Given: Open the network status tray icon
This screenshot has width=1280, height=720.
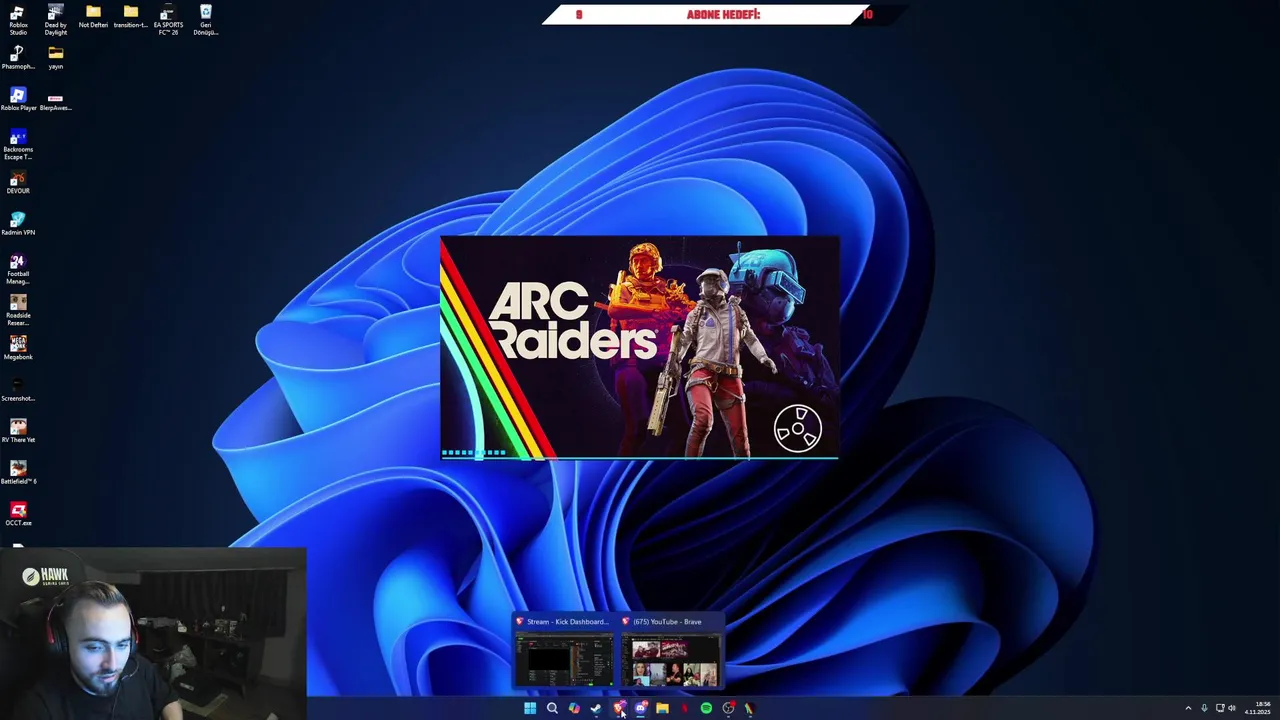Looking at the screenshot, I should (x=1220, y=708).
